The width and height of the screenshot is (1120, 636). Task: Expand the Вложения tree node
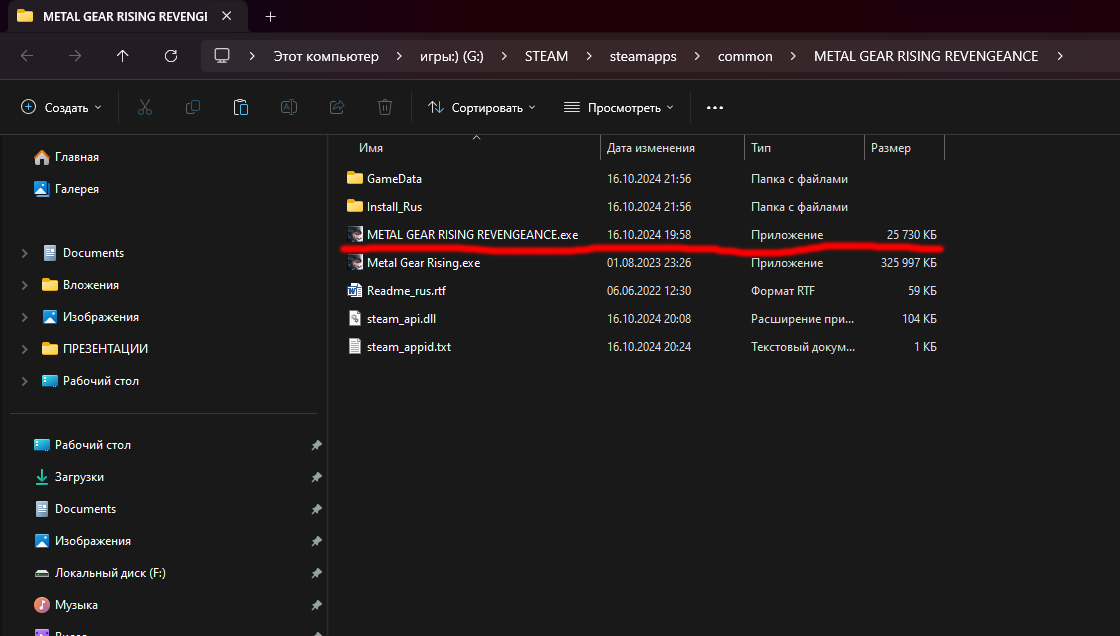click(24, 285)
